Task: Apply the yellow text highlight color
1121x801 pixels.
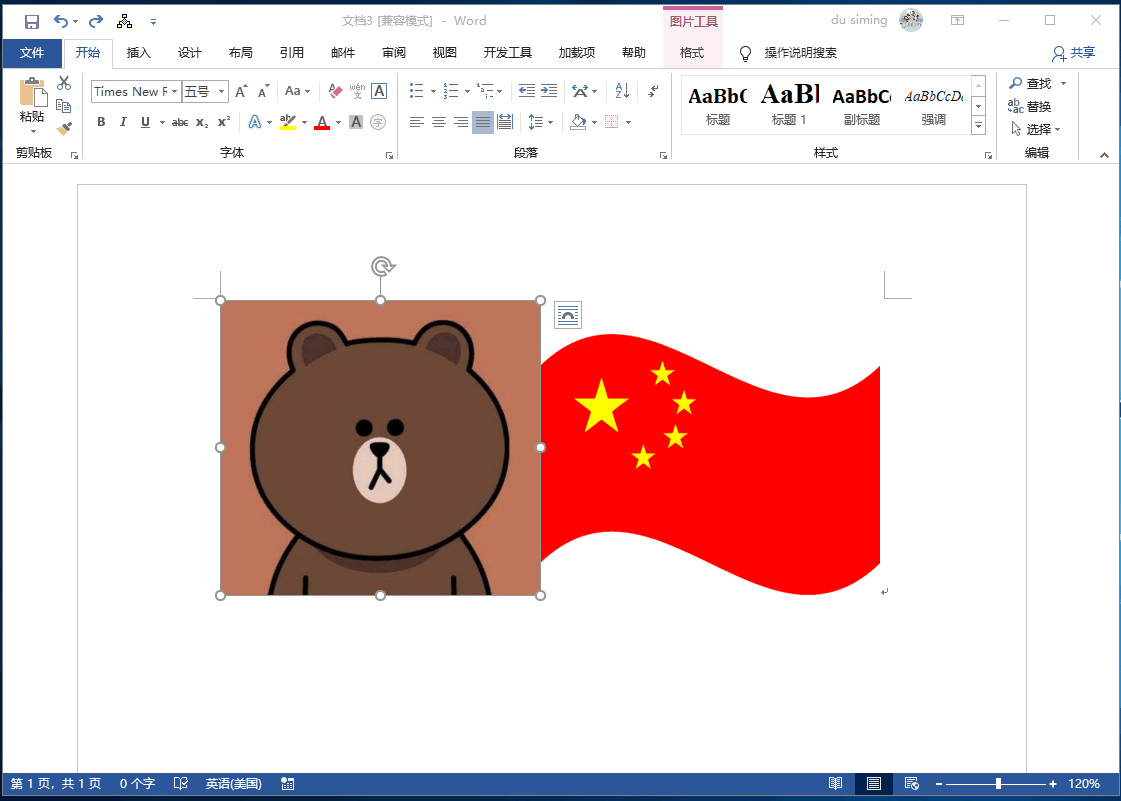Action: click(288, 122)
